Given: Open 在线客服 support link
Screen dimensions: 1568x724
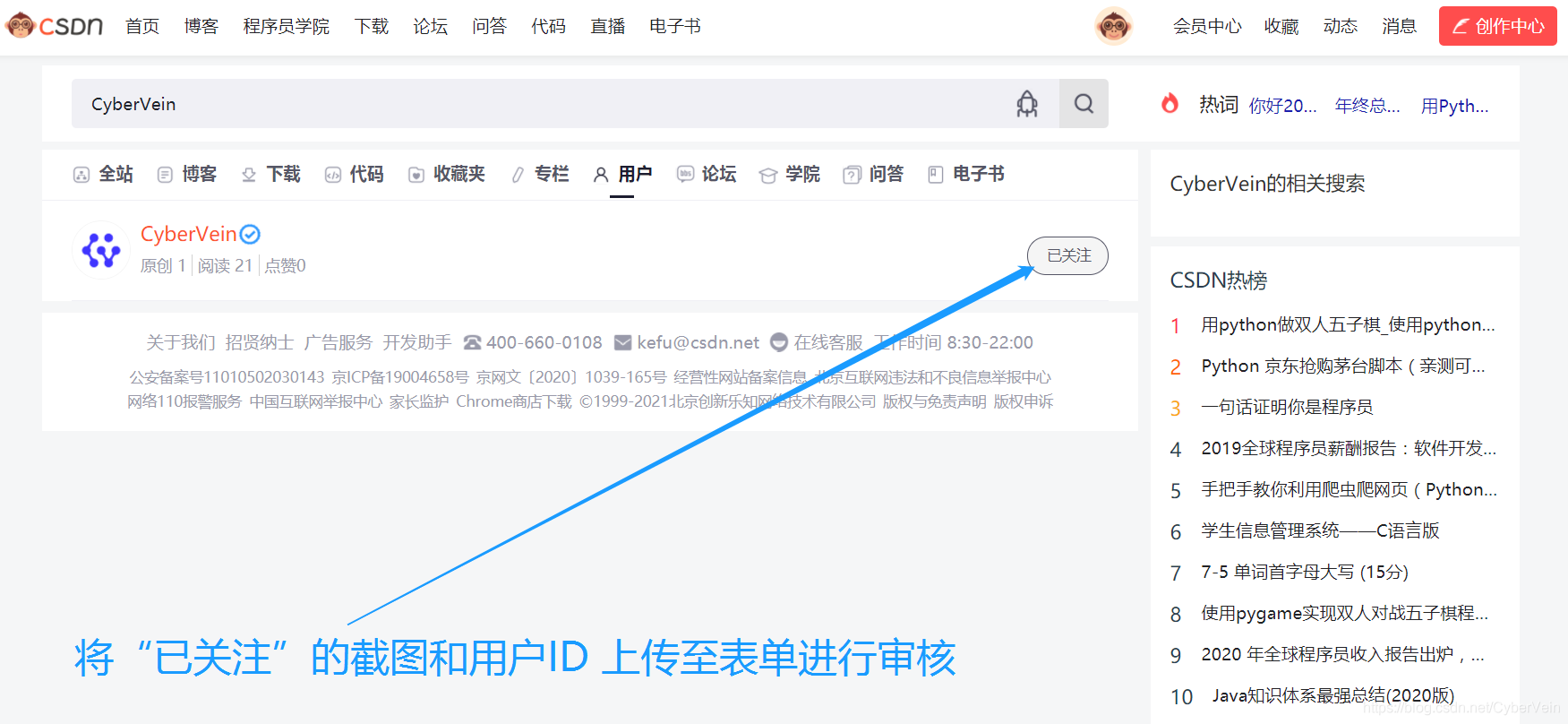Looking at the screenshot, I should 828,342.
